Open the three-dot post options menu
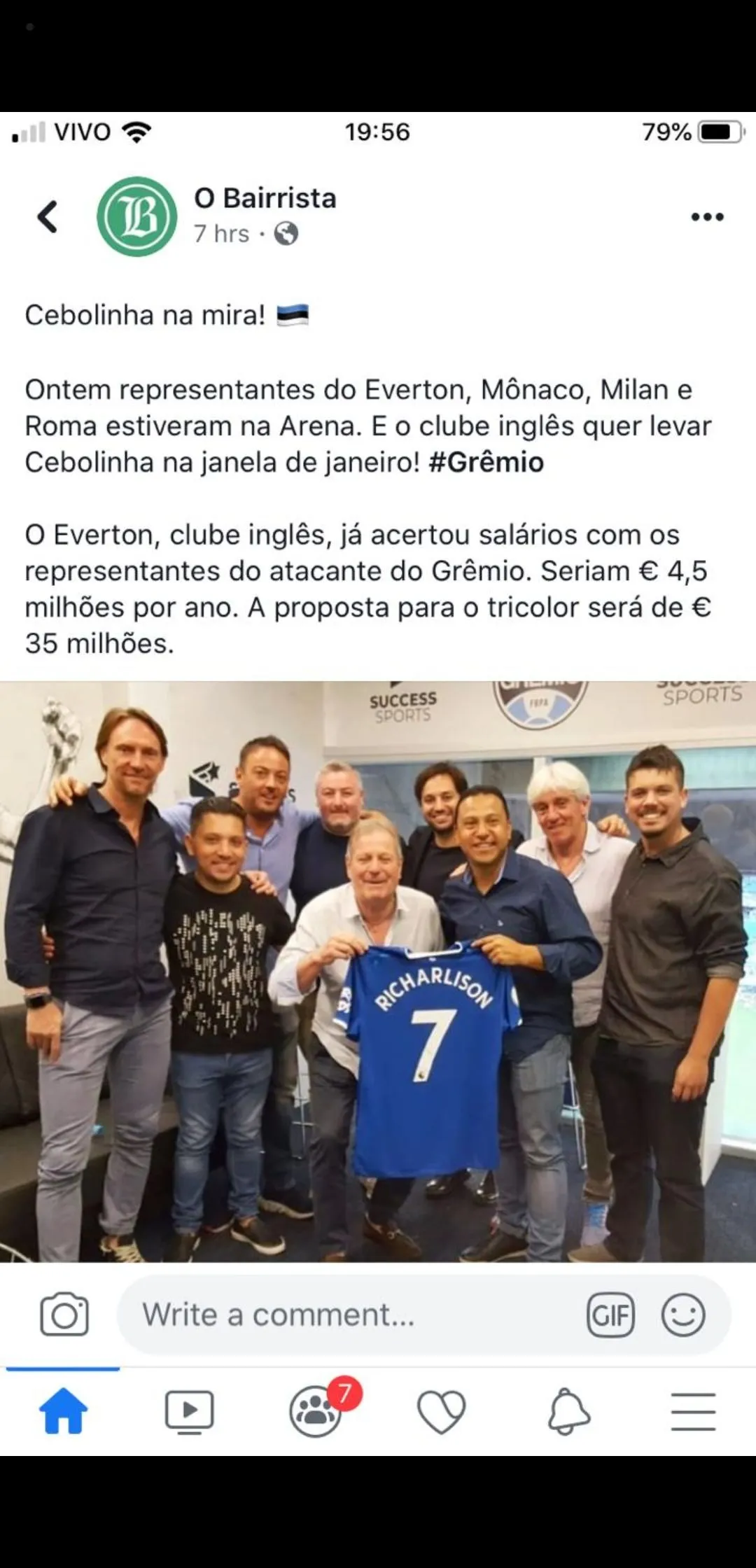Viewport: 756px width, 1568px height. (x=707, y=217)
